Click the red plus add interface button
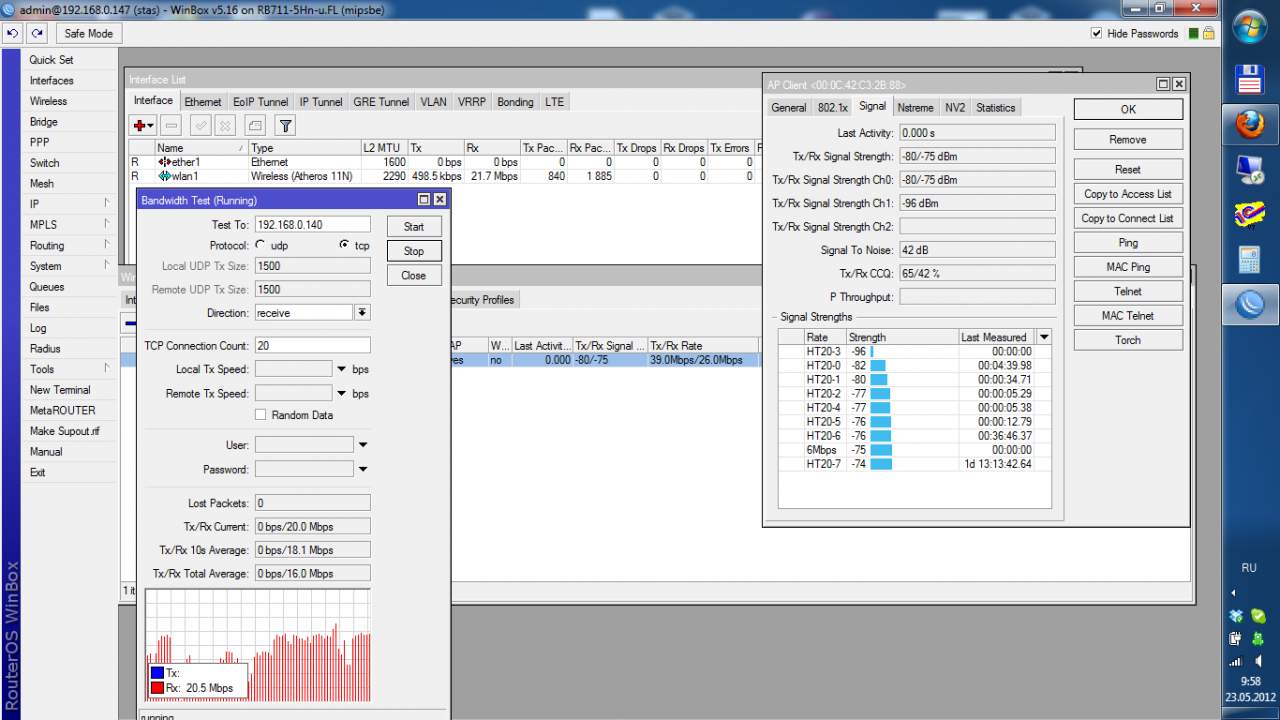The height and width of the screenshot is (720, 1280). 139,125
